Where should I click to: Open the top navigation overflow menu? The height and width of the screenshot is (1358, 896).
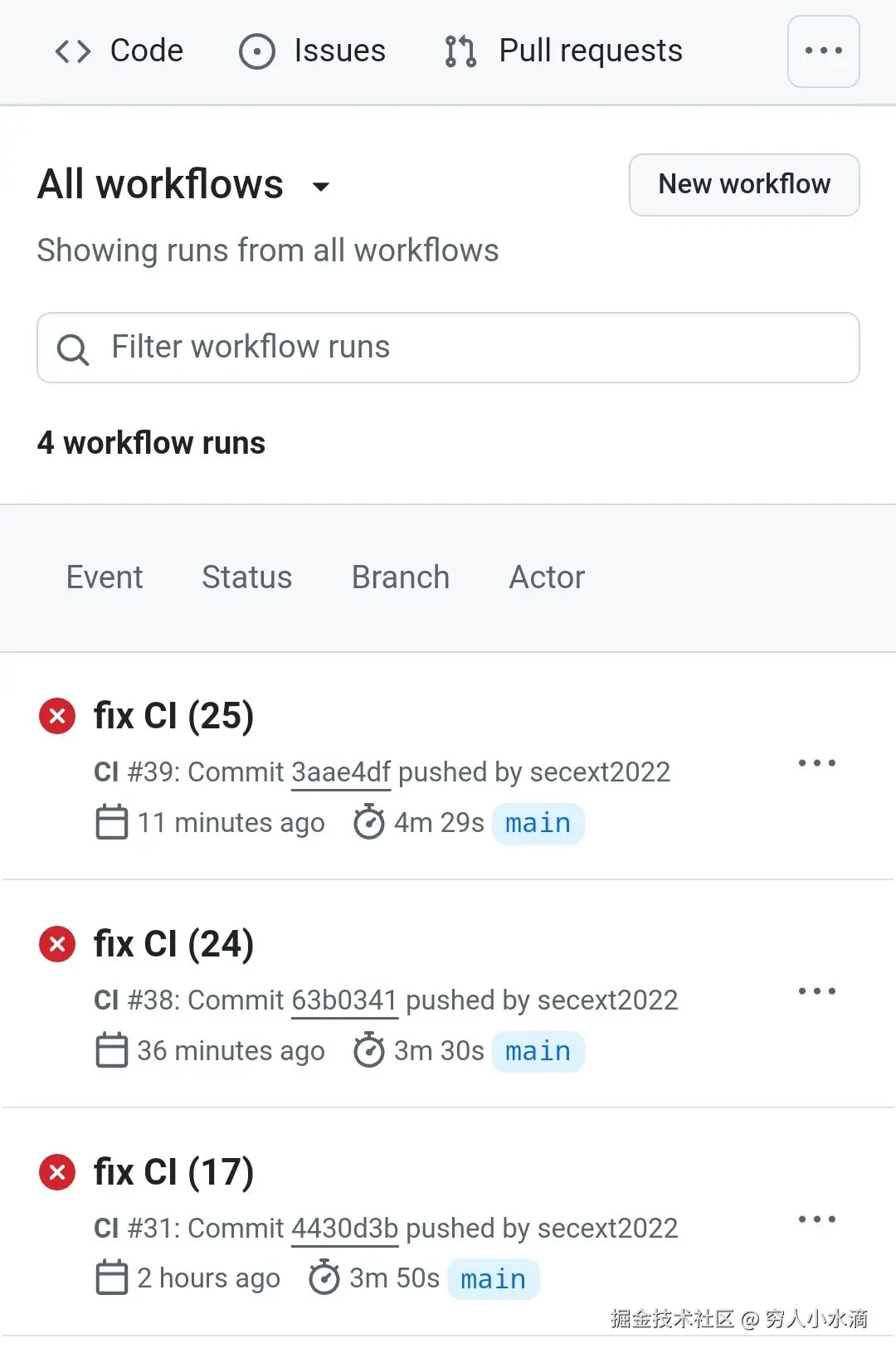point(823,51)
